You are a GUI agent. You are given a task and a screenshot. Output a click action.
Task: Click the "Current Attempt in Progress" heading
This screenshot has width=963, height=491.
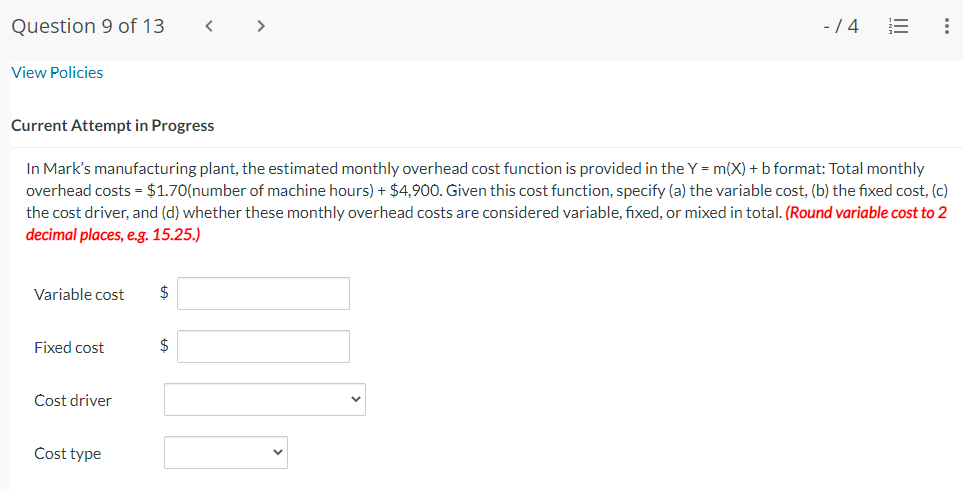pos(112,126)
